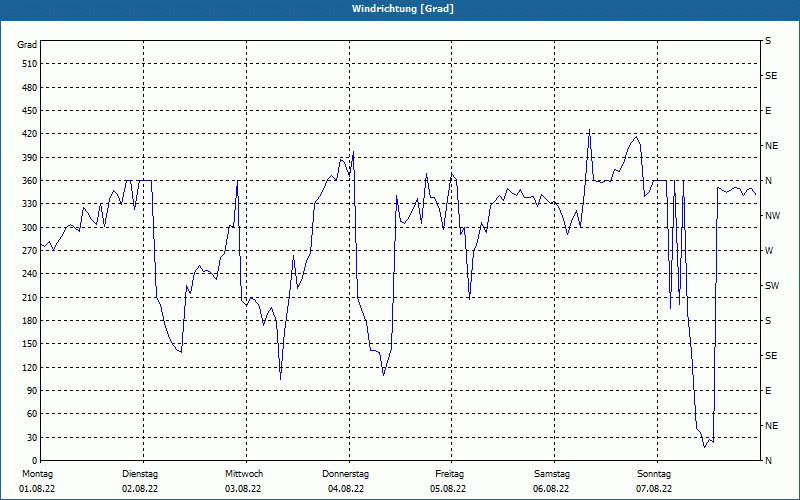
Task: Click the '90' value on the left axis
Action: 32,391
